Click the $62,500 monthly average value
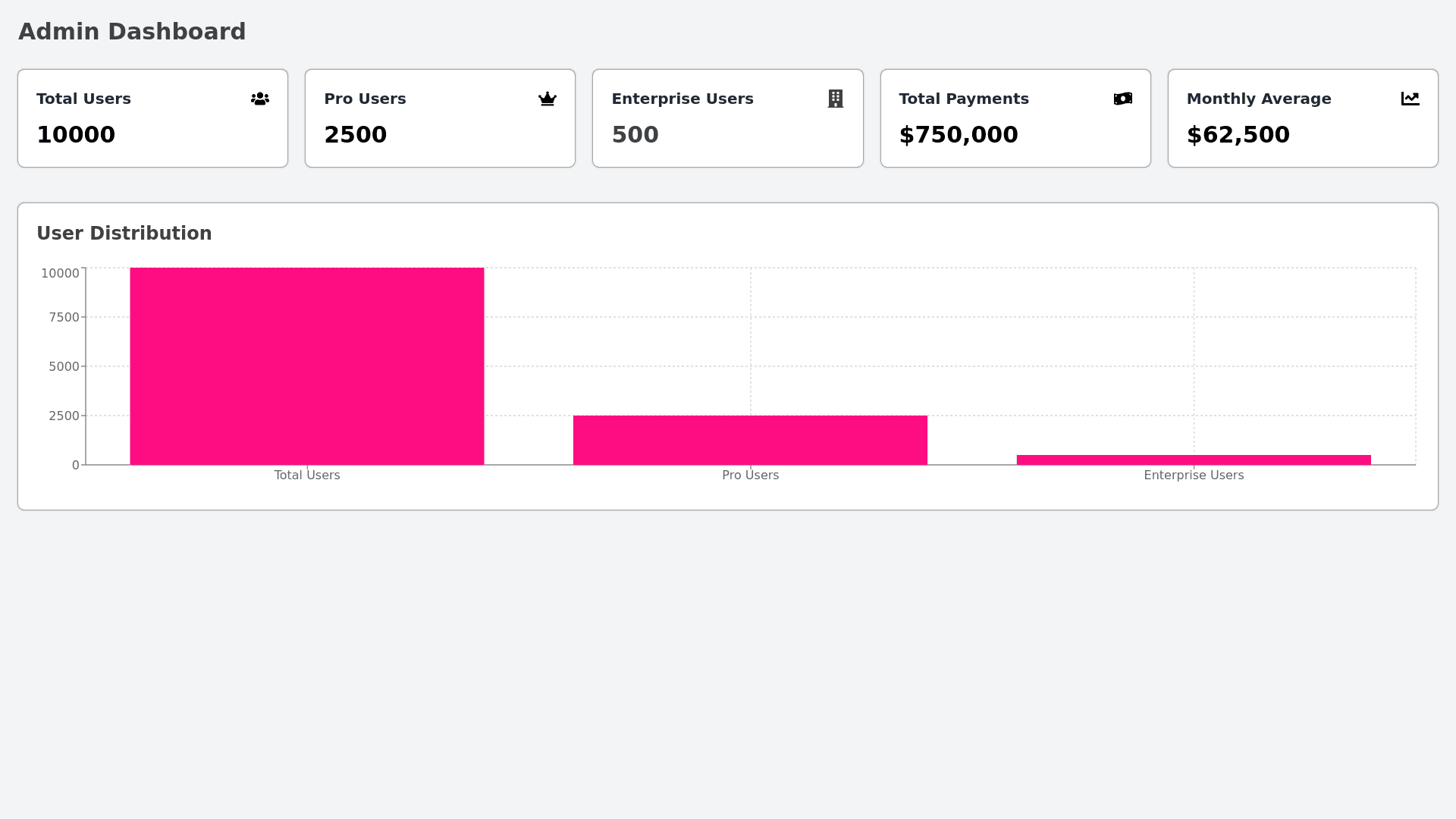 point(1238,135)
